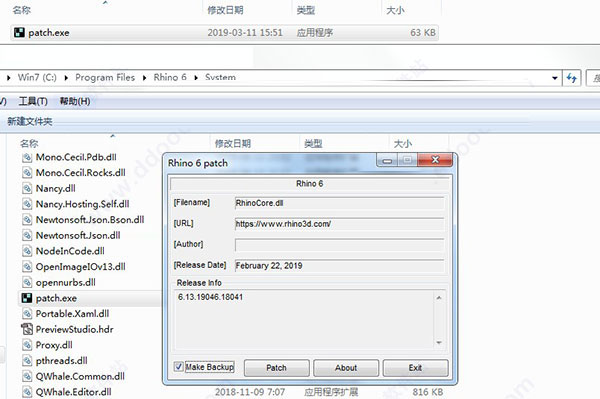Click the URL field with rhino3d.com
Image resolution: width=600 pixels, height=399 pixels.
(339, 224)
